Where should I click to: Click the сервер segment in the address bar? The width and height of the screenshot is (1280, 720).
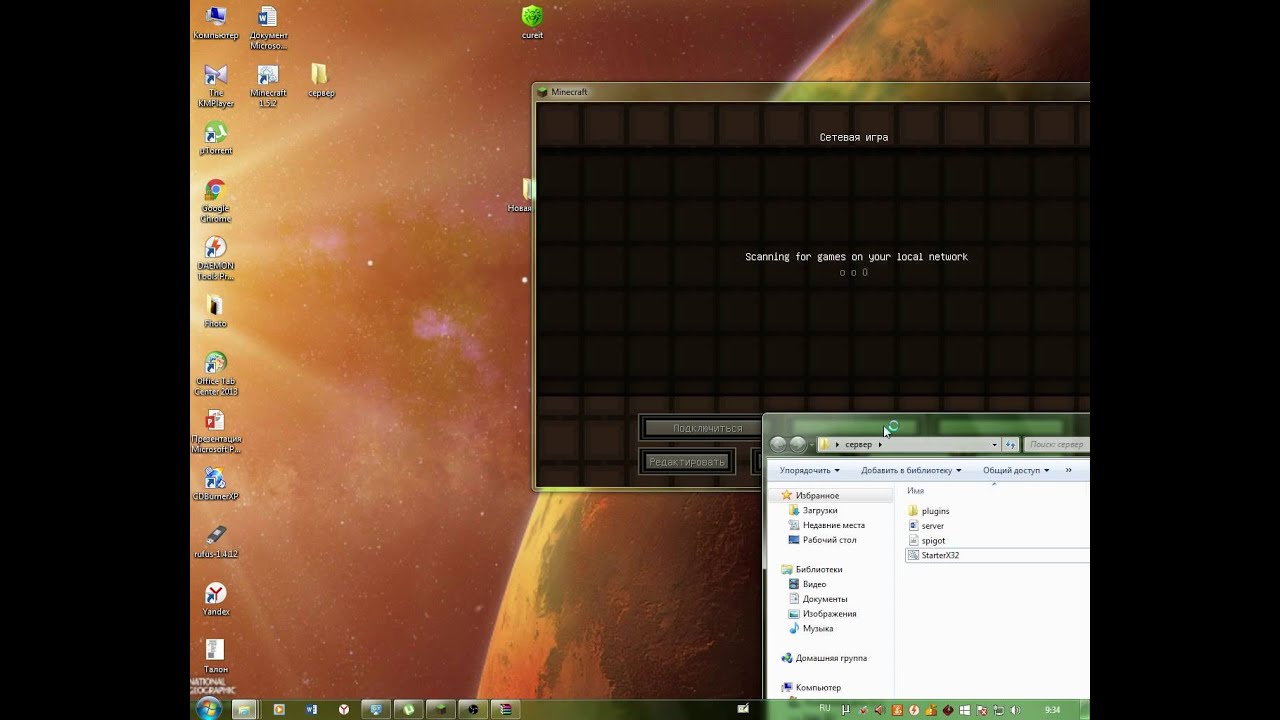click(x=858, y=445)
